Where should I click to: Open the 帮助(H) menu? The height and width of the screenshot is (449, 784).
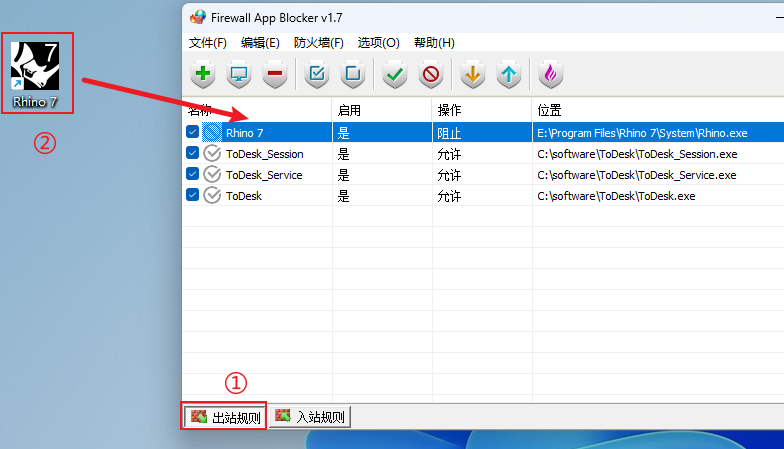pos(434,43)
